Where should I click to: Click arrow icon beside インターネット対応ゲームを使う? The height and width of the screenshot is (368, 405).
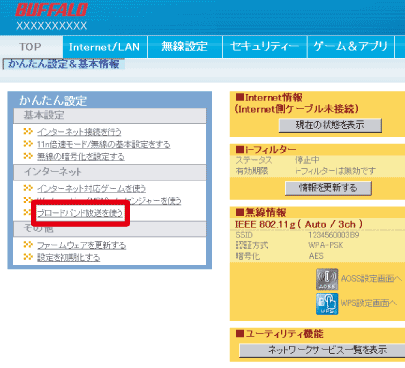click(28, 188)
